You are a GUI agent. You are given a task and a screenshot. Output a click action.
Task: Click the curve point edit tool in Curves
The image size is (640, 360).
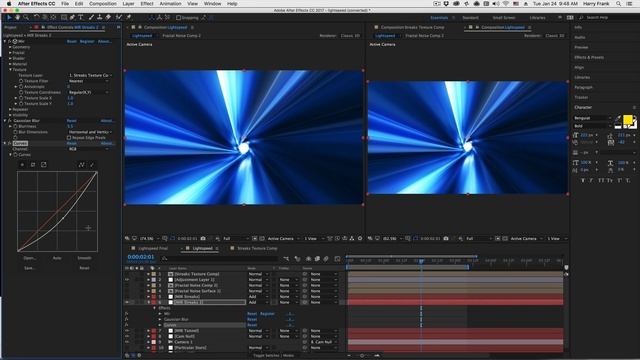pyautogui.click(x=81, y=164)
